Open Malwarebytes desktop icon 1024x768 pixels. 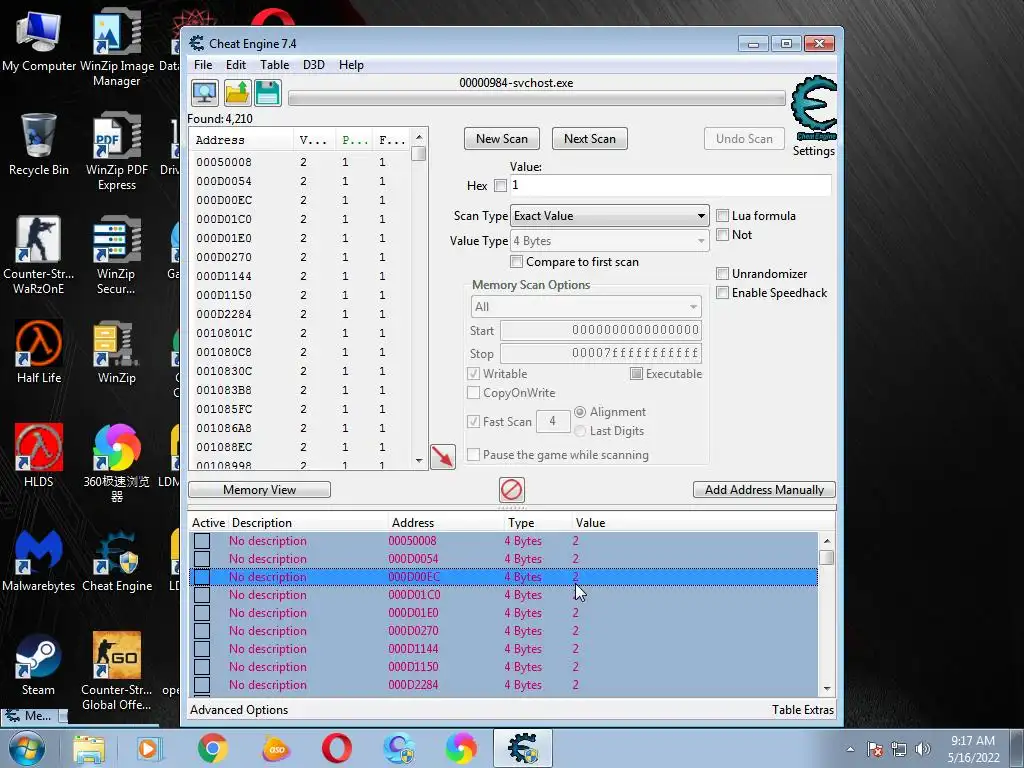[x=39, y=560]
